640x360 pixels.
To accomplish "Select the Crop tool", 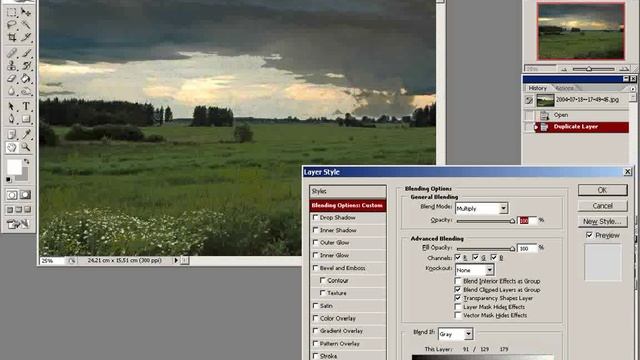I will click(x=12, y=37).
